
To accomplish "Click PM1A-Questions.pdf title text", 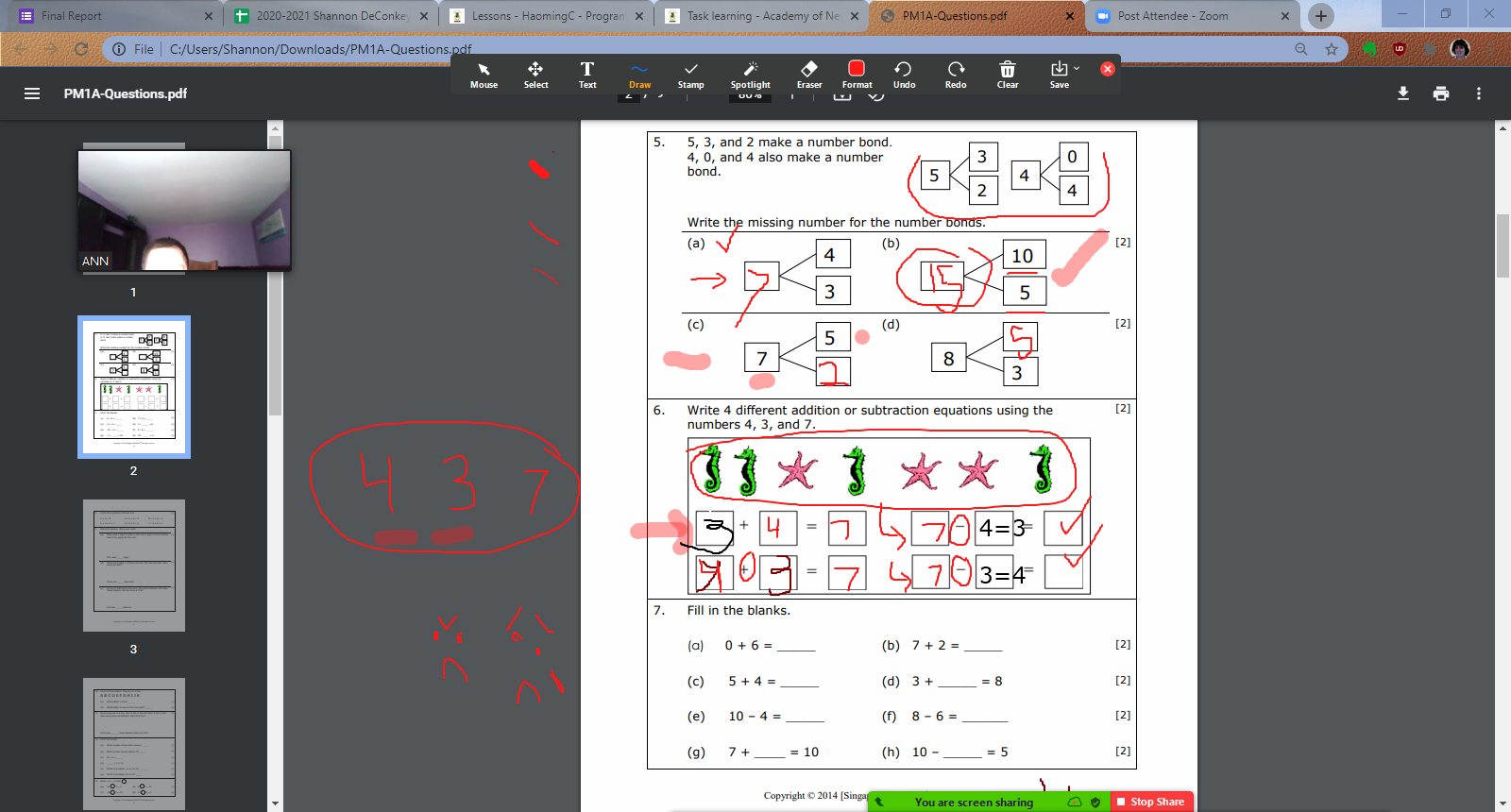I will [126, 93].
